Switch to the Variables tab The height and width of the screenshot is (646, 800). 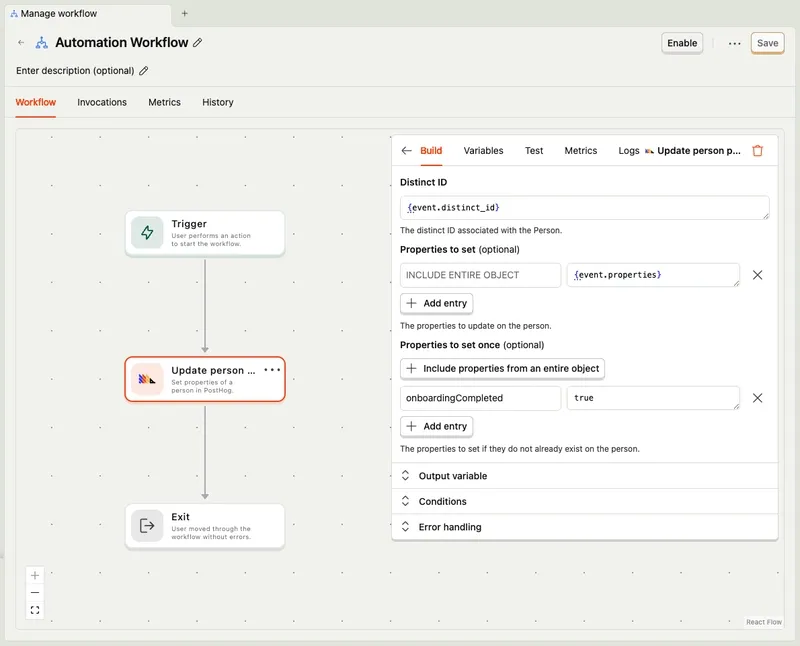point(484,150)
